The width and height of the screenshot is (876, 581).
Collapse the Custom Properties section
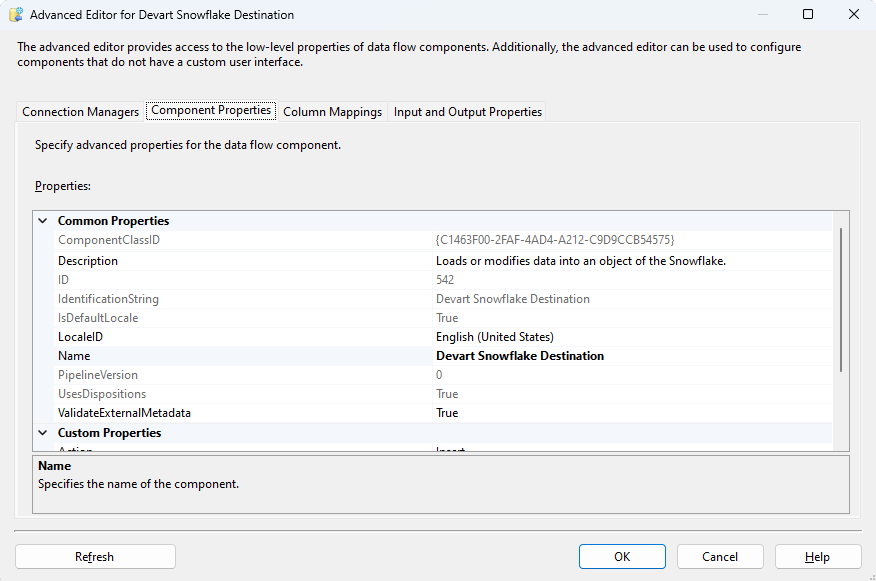pos(43,433)
